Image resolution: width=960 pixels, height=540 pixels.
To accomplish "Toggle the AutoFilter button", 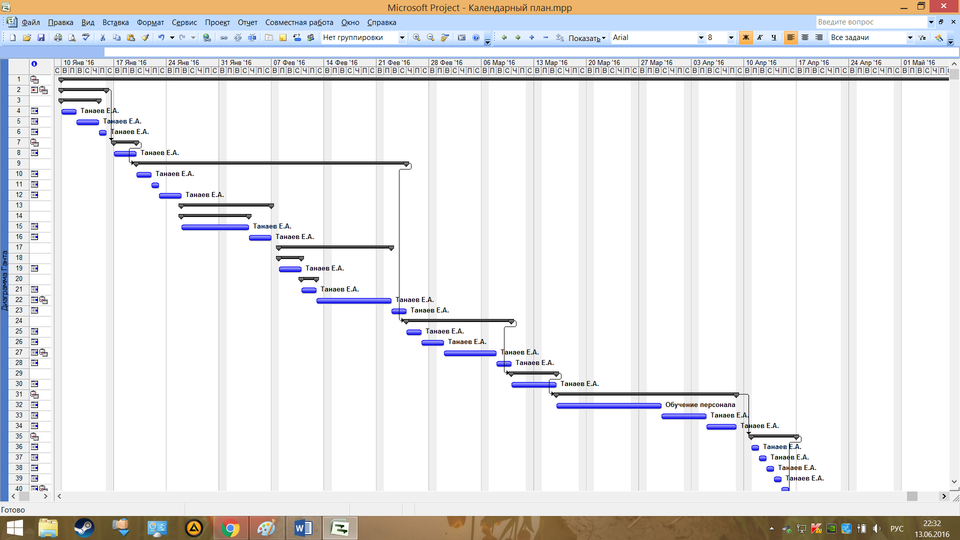I will pos(922,38).
